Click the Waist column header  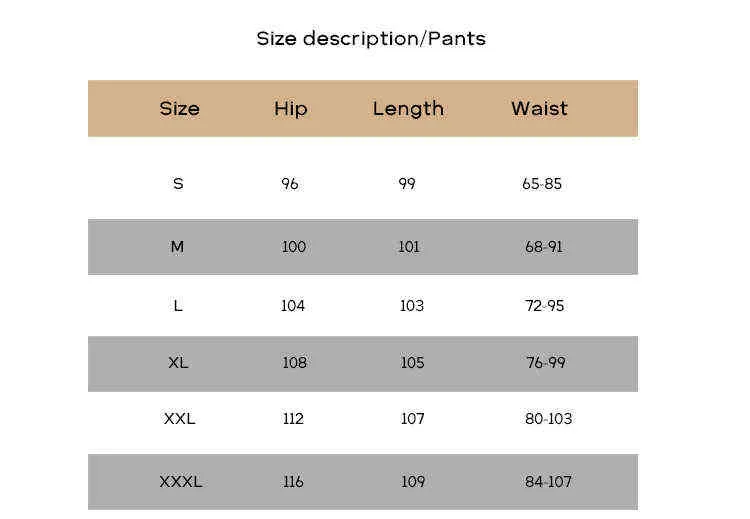click(x=539, y=108)
